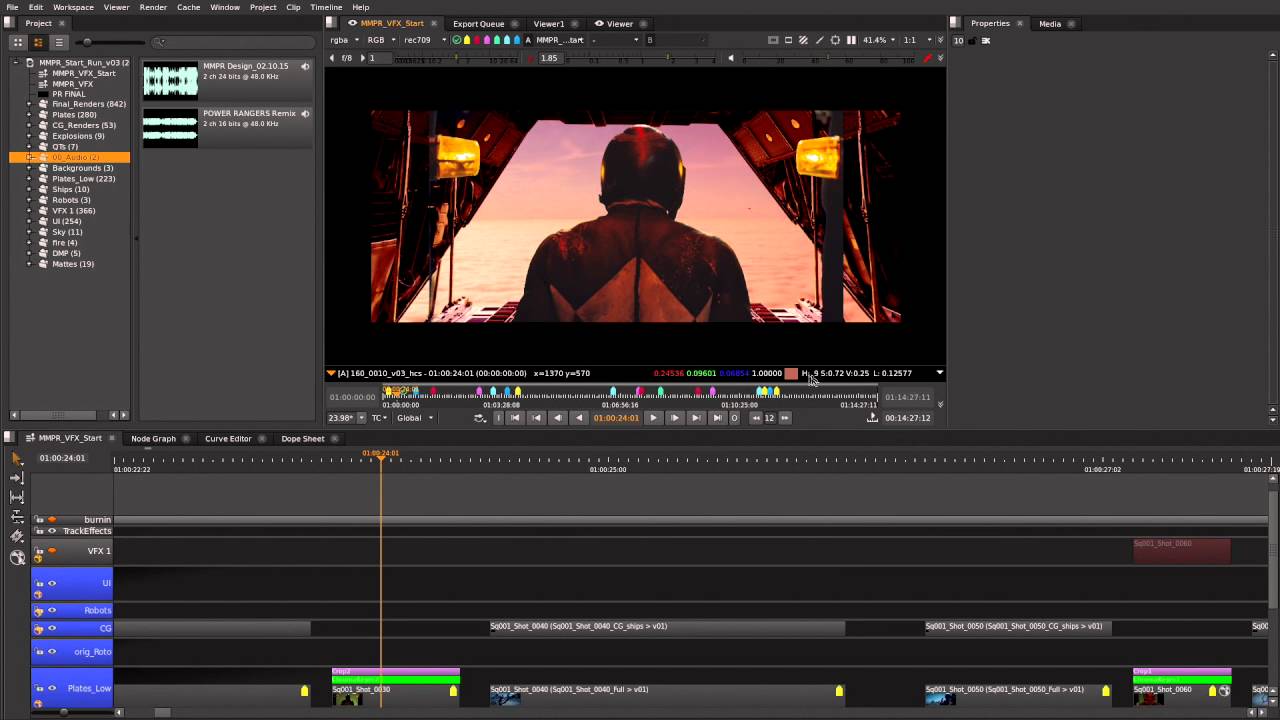Open the RGB channel display dropdown

click(x=380, y=40)
